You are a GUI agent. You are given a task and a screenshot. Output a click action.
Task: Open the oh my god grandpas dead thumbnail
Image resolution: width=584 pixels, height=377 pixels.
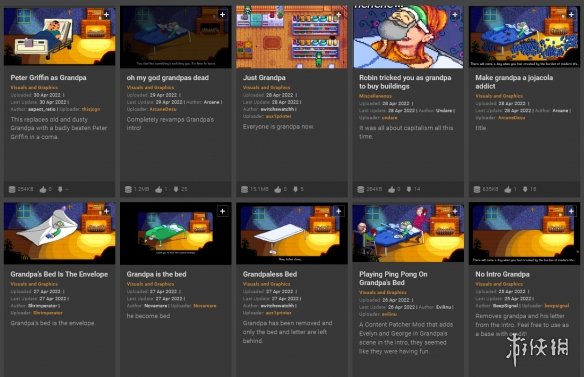pos(176,37)
